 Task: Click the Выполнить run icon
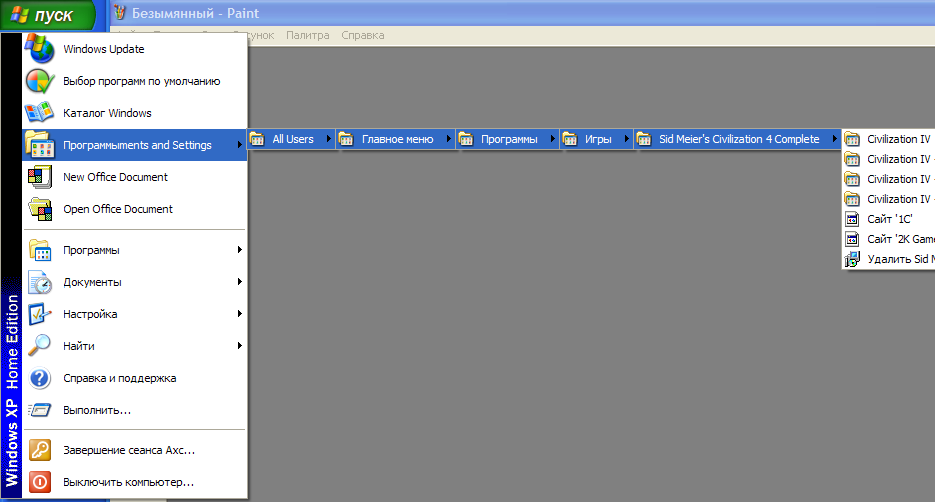coord(40,410)
